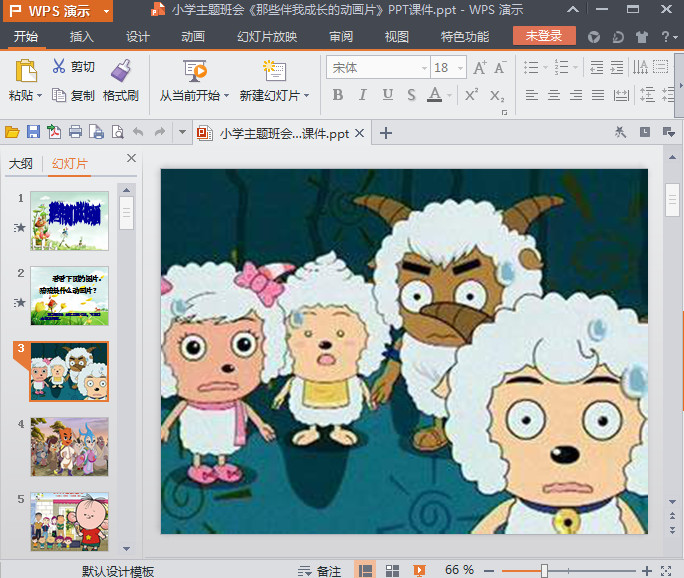The height and width of the screenshot is (578, 684).
Task: Select the Format Painter brush
Action: [x=121, y=70]
